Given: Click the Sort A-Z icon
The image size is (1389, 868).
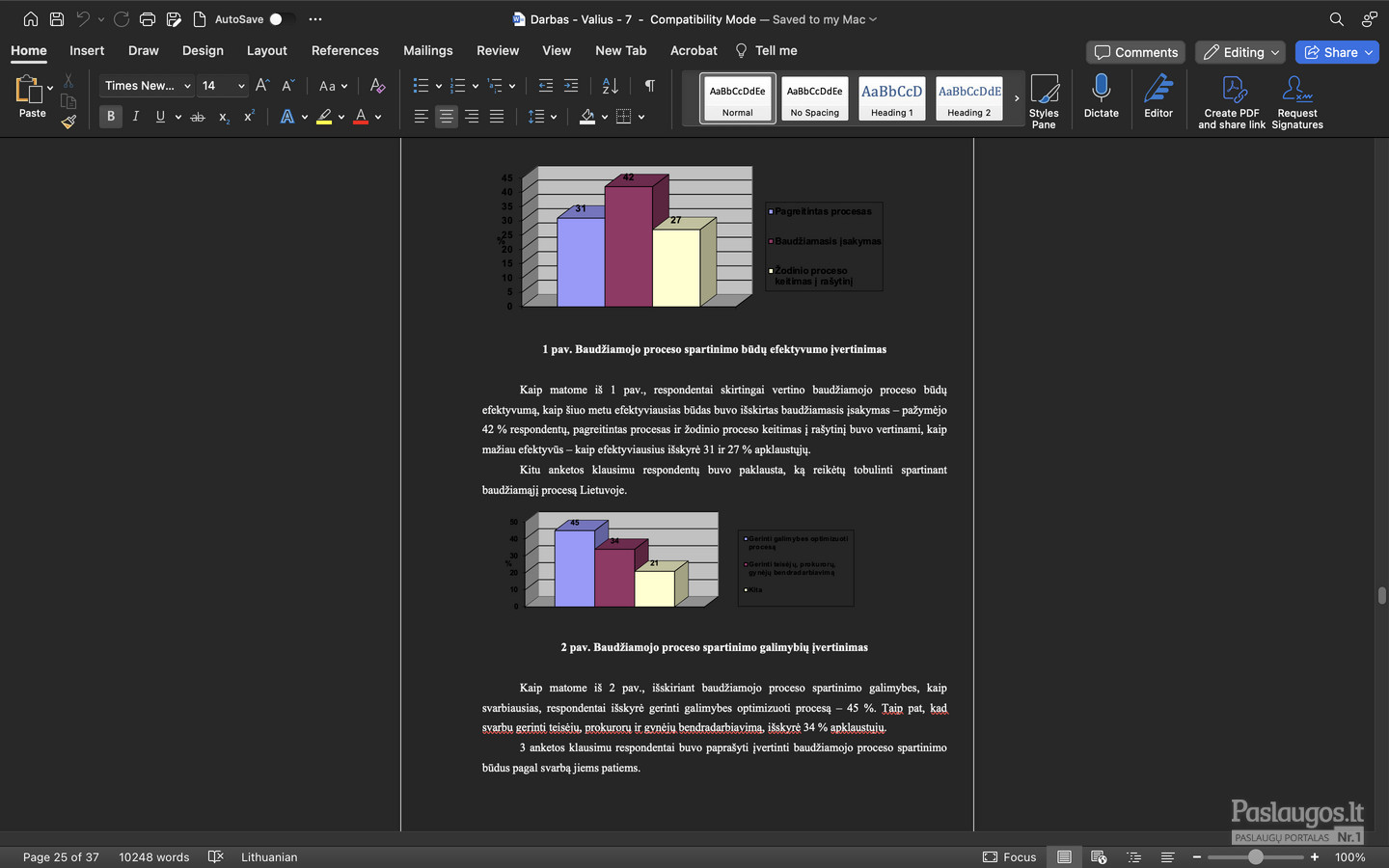Looking at the screenshot, I should pos(610,86).
